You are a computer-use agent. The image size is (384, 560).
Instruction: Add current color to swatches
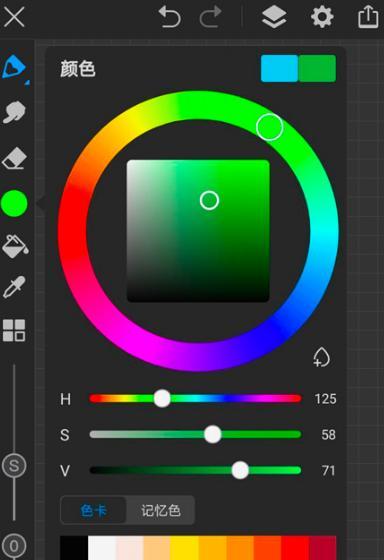pos(321,357)
